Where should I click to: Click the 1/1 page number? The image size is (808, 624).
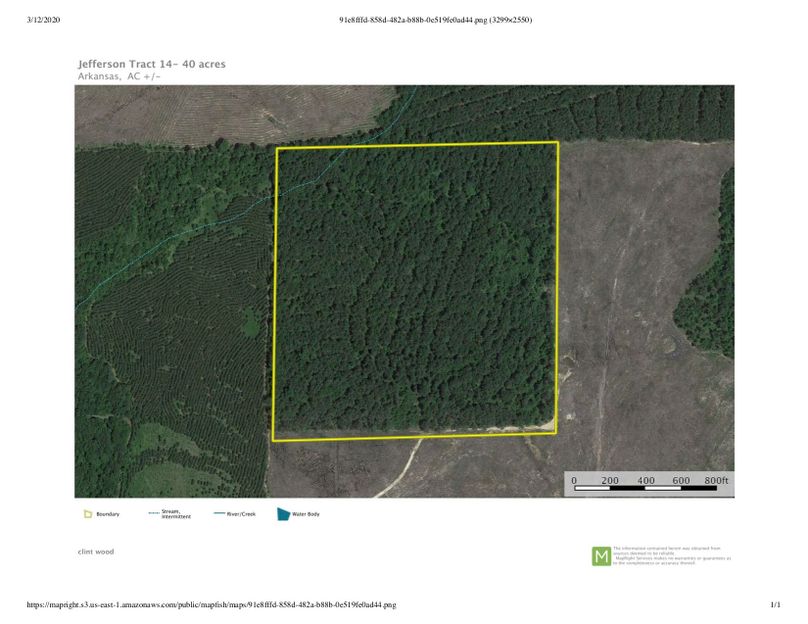click(774, 605)
